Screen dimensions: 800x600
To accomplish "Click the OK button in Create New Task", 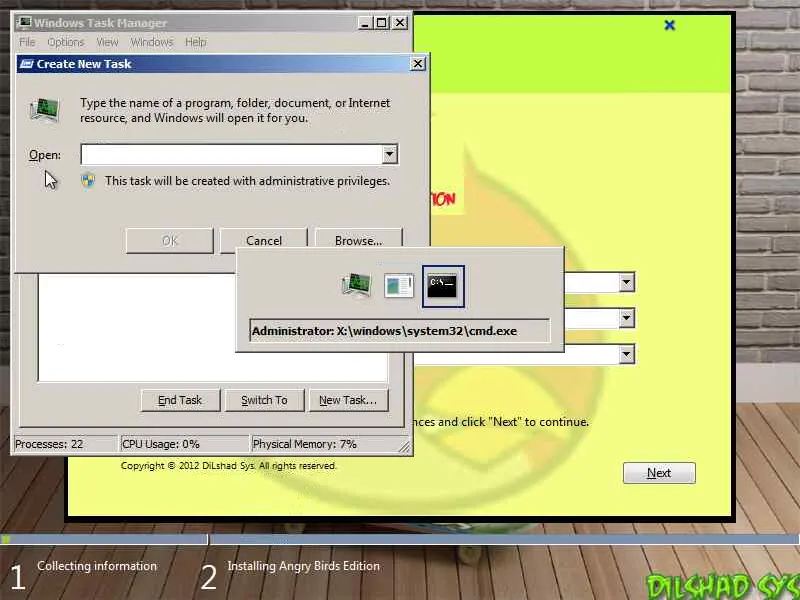I will pos(169,240).
